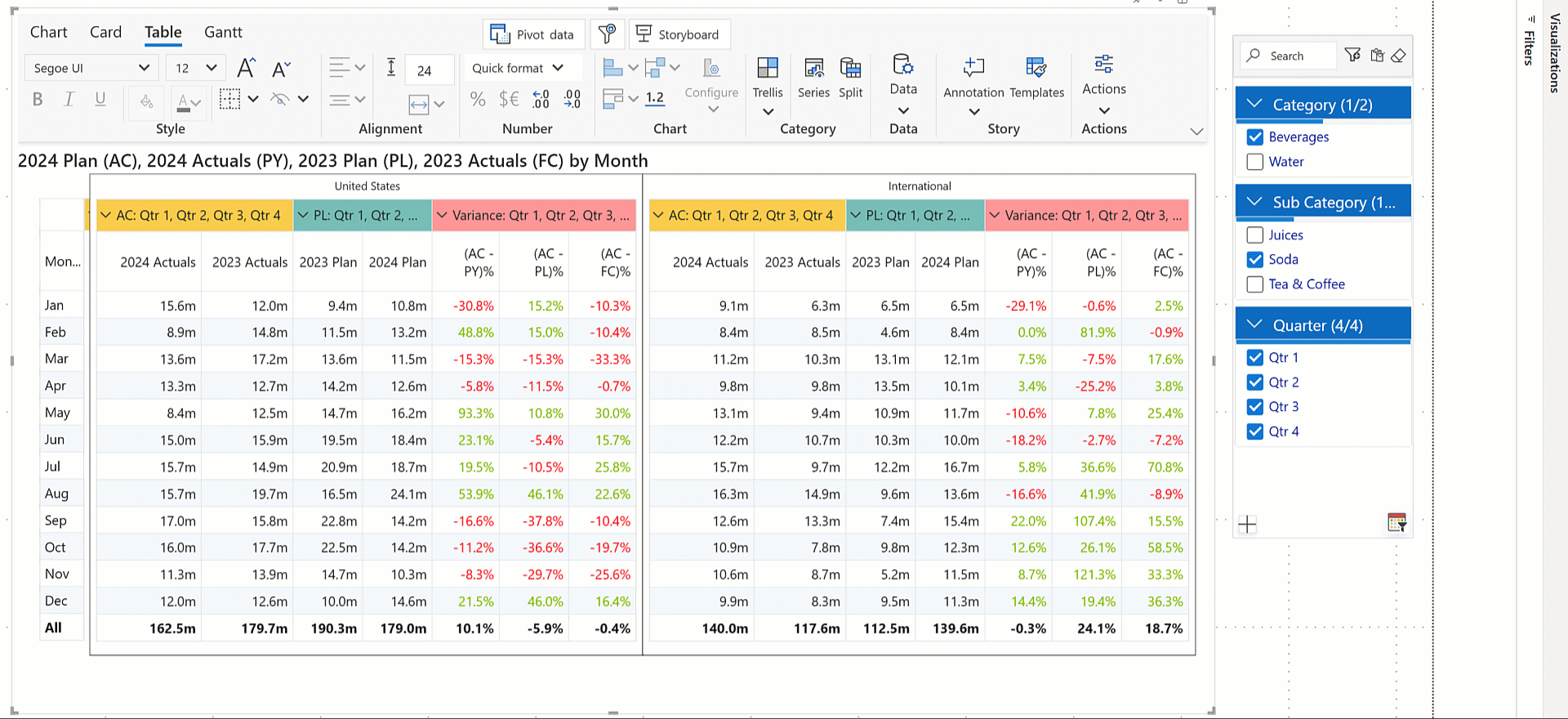Click the Search field in filter panel
The image size is (1568, 719).
[x=1298, y=56]
